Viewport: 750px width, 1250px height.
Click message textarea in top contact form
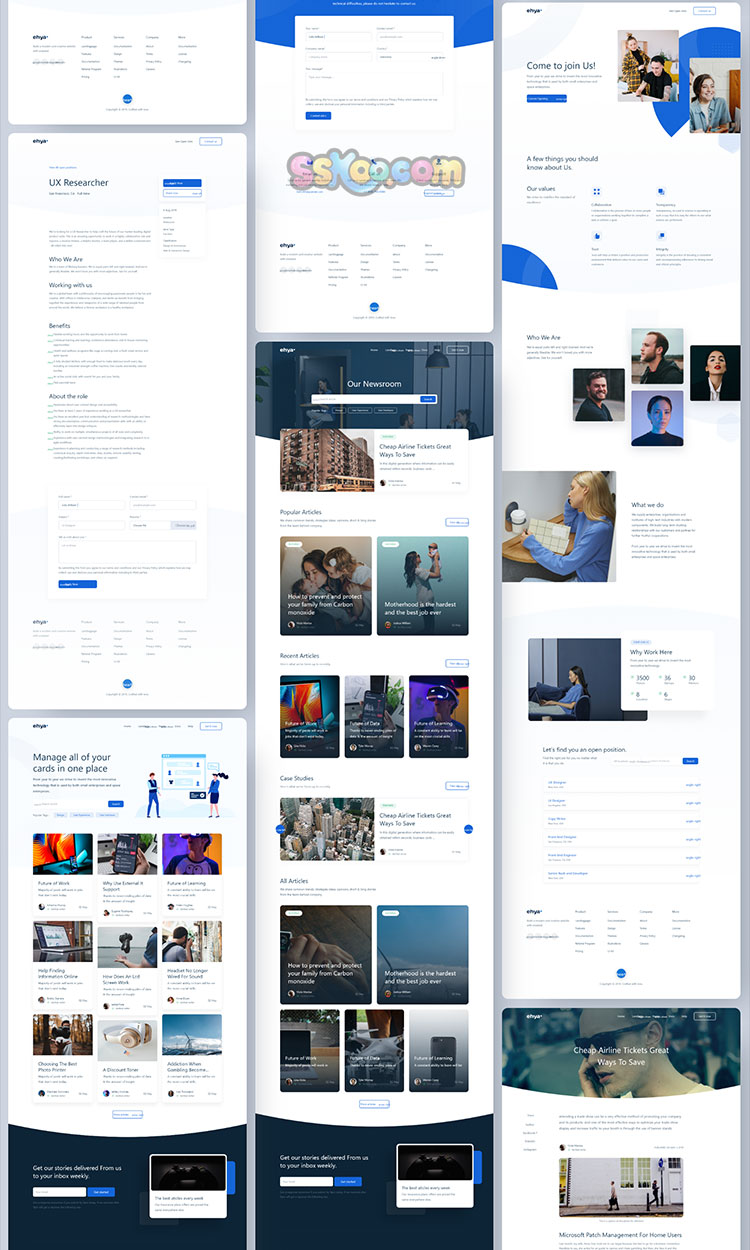(x=375, y=82)
